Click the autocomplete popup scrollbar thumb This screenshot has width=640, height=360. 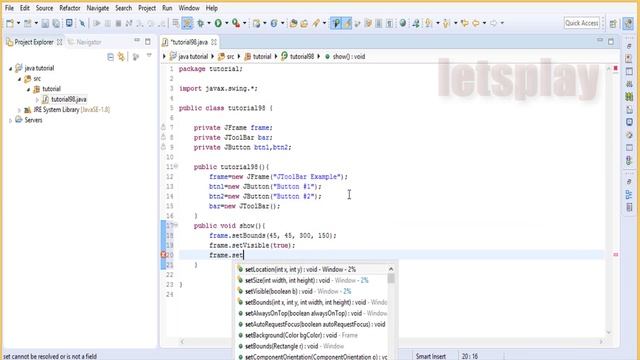(x=391, y=278)
